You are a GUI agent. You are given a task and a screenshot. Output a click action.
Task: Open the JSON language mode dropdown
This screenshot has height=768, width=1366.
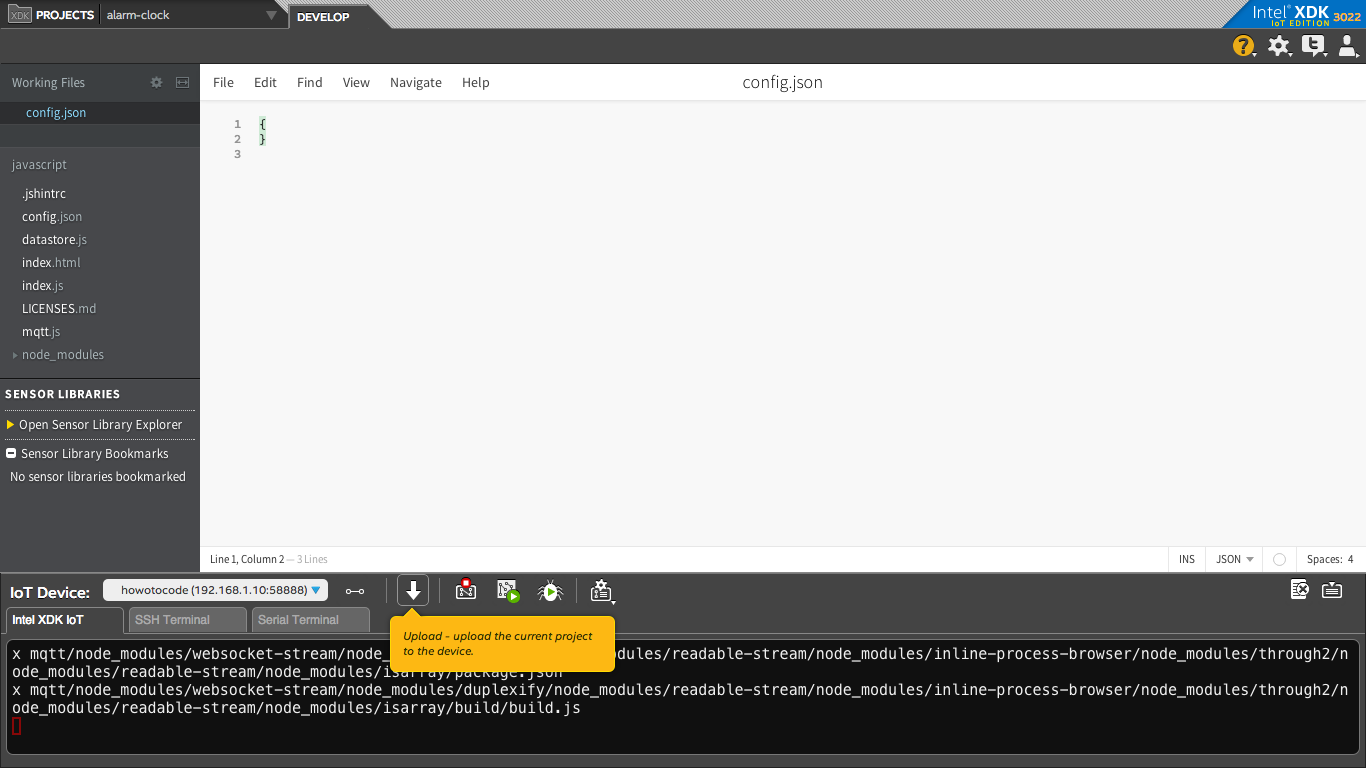pyautogui.click(x=1235, y=560)
